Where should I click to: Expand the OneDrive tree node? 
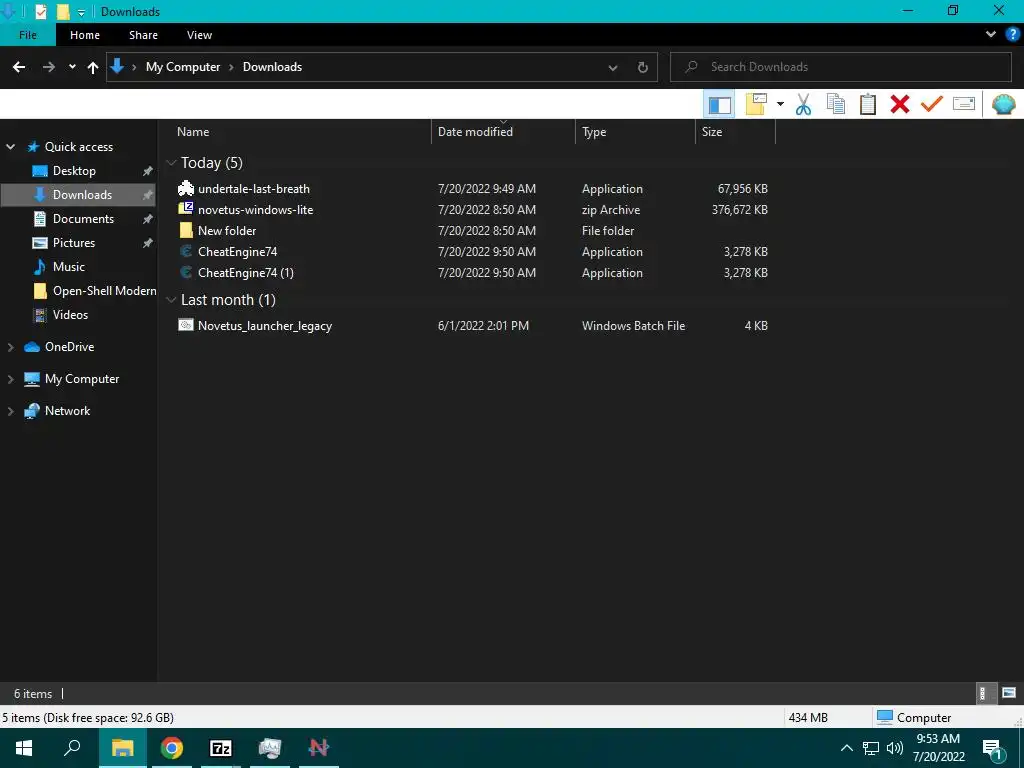10,347
